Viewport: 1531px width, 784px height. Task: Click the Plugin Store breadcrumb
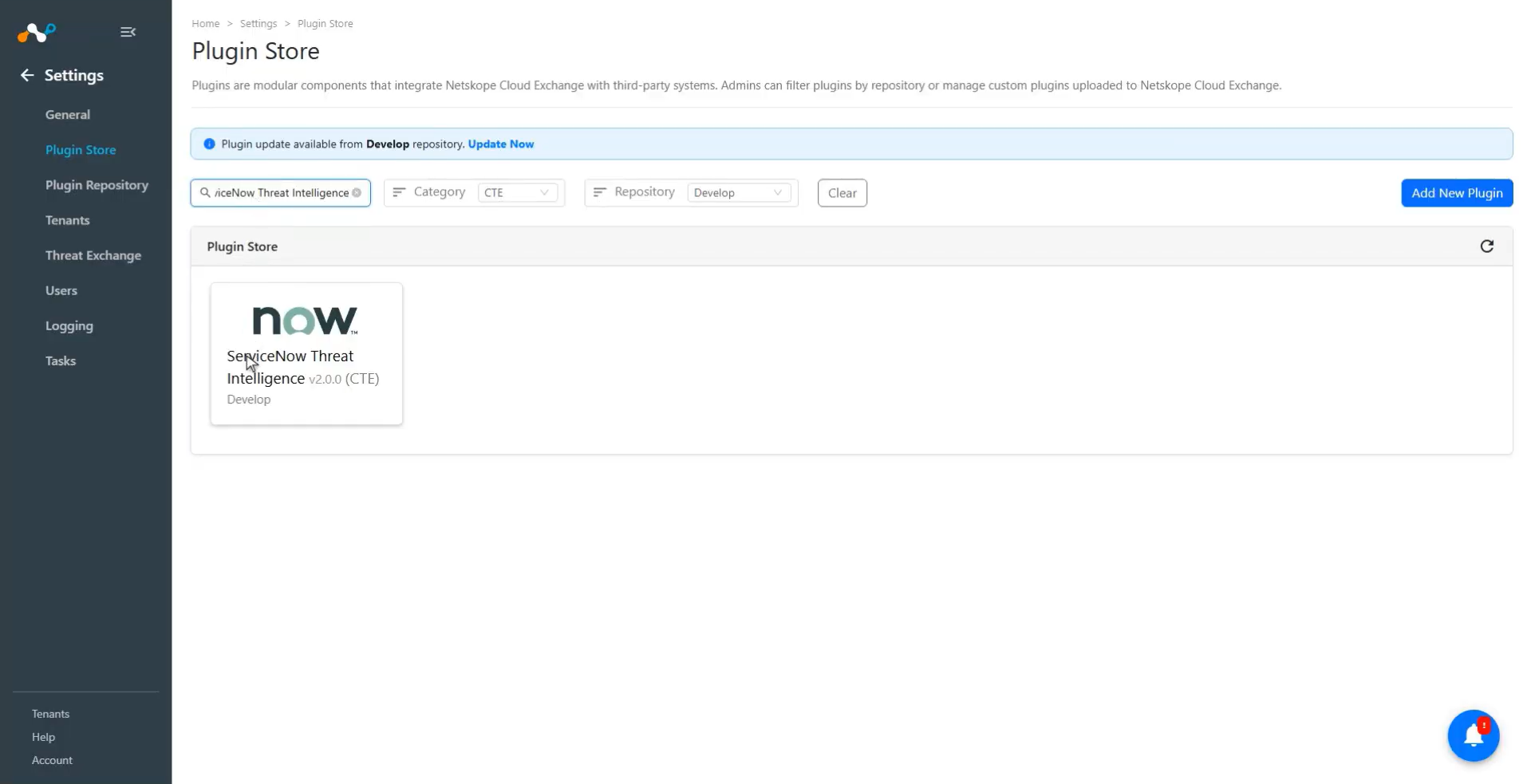coord(326,24)
